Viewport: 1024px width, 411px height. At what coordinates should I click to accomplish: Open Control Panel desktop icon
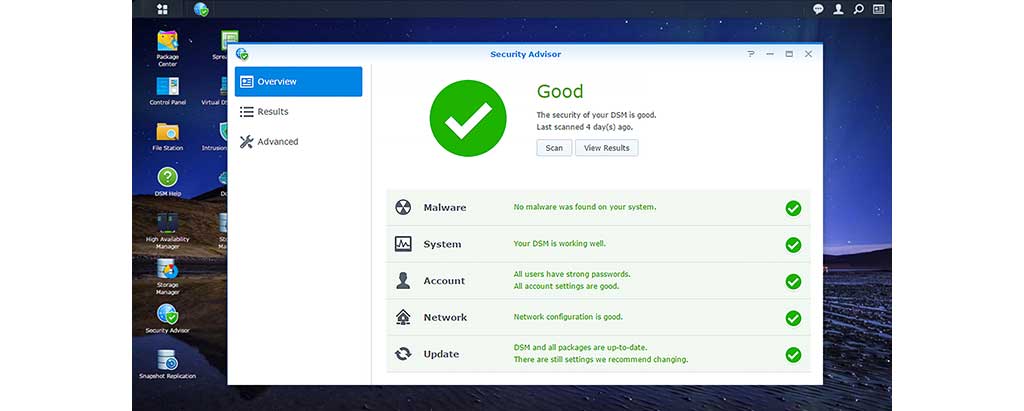coord(167,91)
